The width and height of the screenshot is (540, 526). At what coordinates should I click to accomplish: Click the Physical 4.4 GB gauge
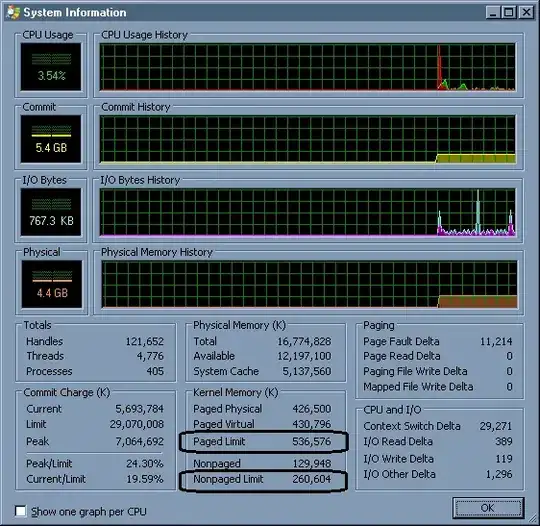click(52, 284)
